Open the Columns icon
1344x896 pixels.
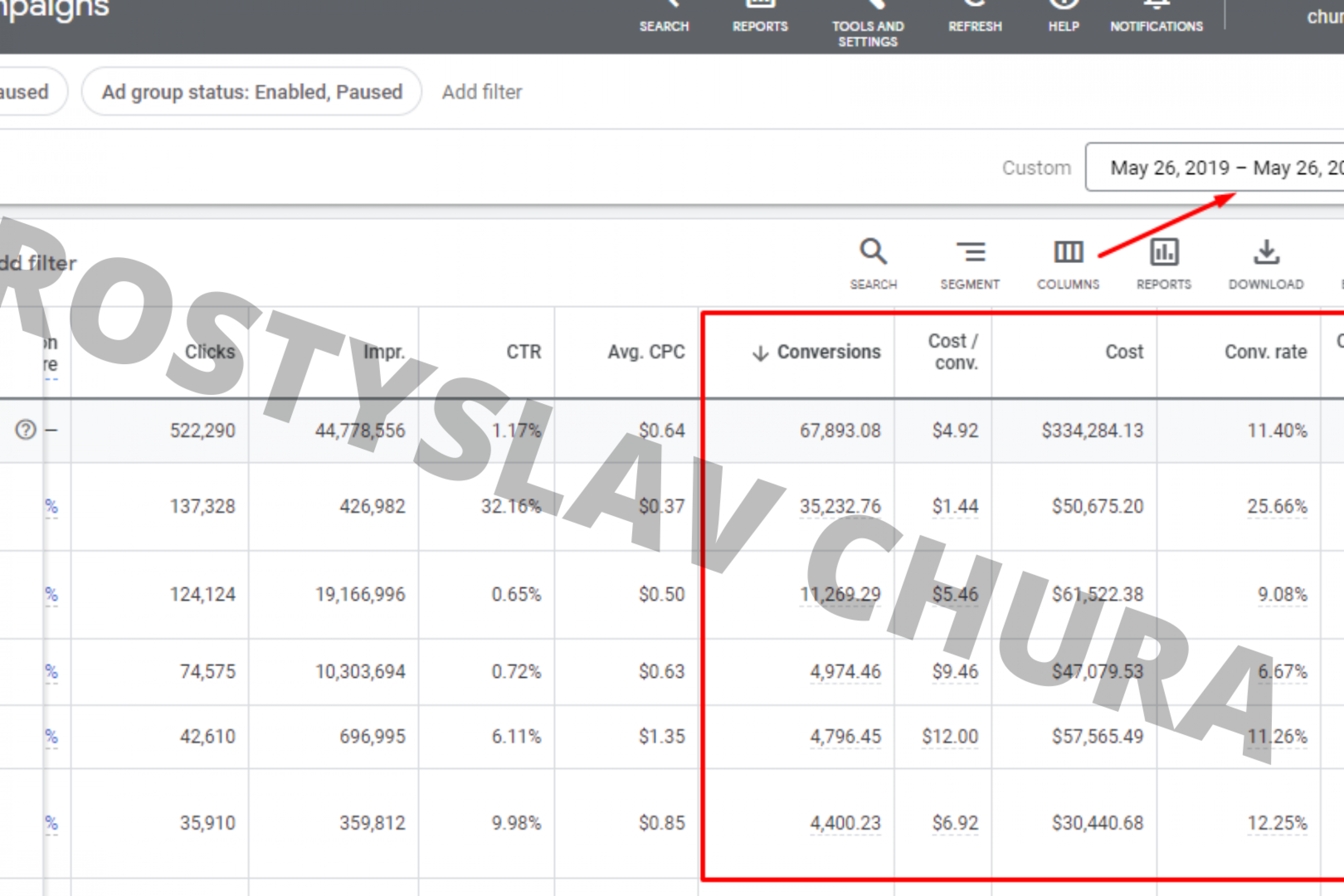click(x=1068, y=252)
